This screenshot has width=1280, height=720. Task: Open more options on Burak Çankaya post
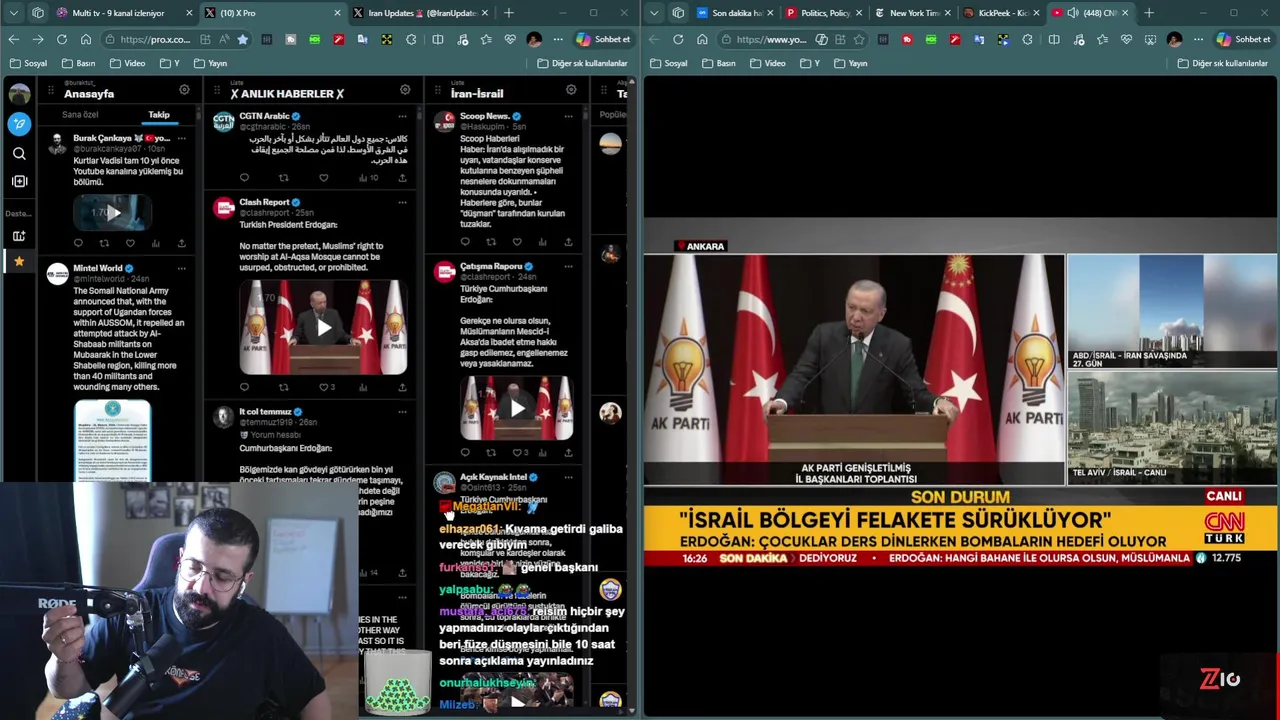tap(181, 138)
